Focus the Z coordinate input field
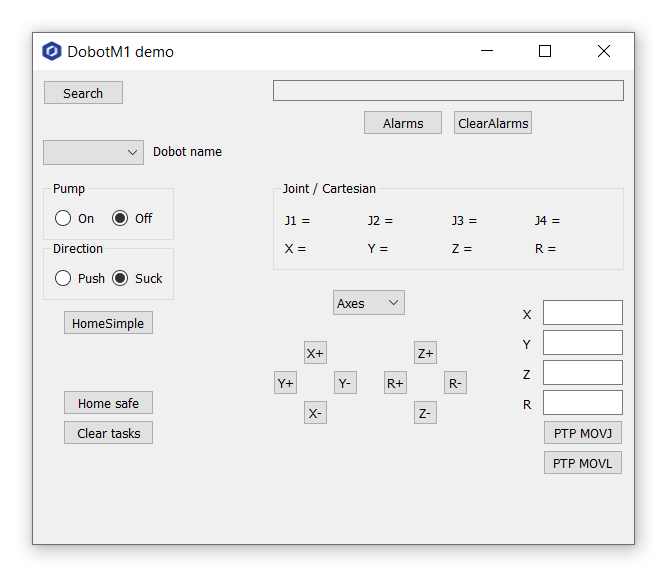Screen dimensions: 667x577 coord(583,373)
